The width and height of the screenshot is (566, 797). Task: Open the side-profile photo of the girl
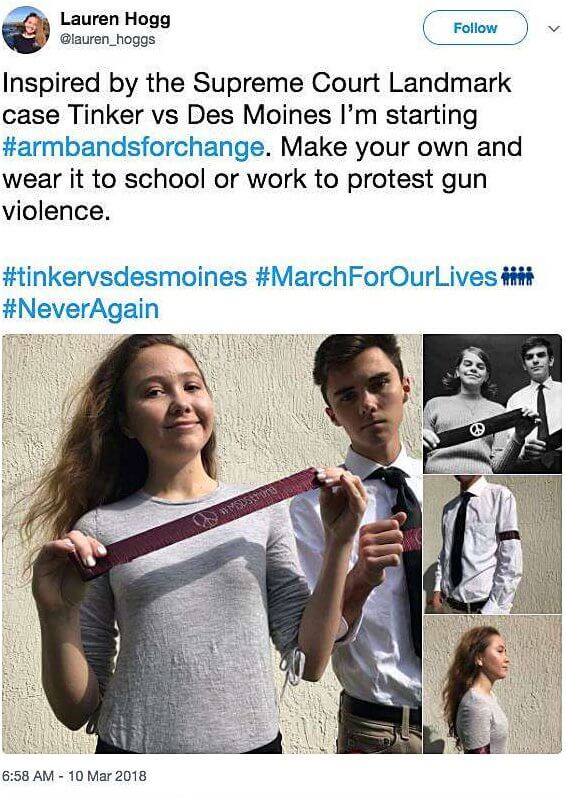(492, 684)
